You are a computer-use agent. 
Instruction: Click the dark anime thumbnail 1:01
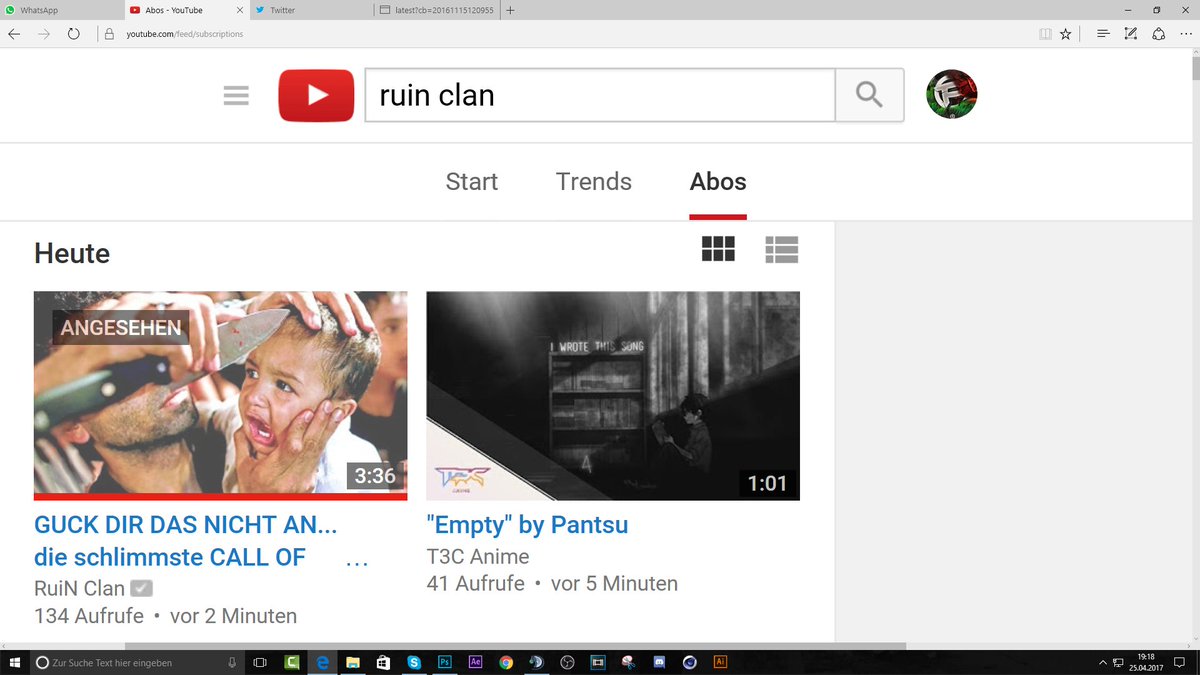pos(613,395)
